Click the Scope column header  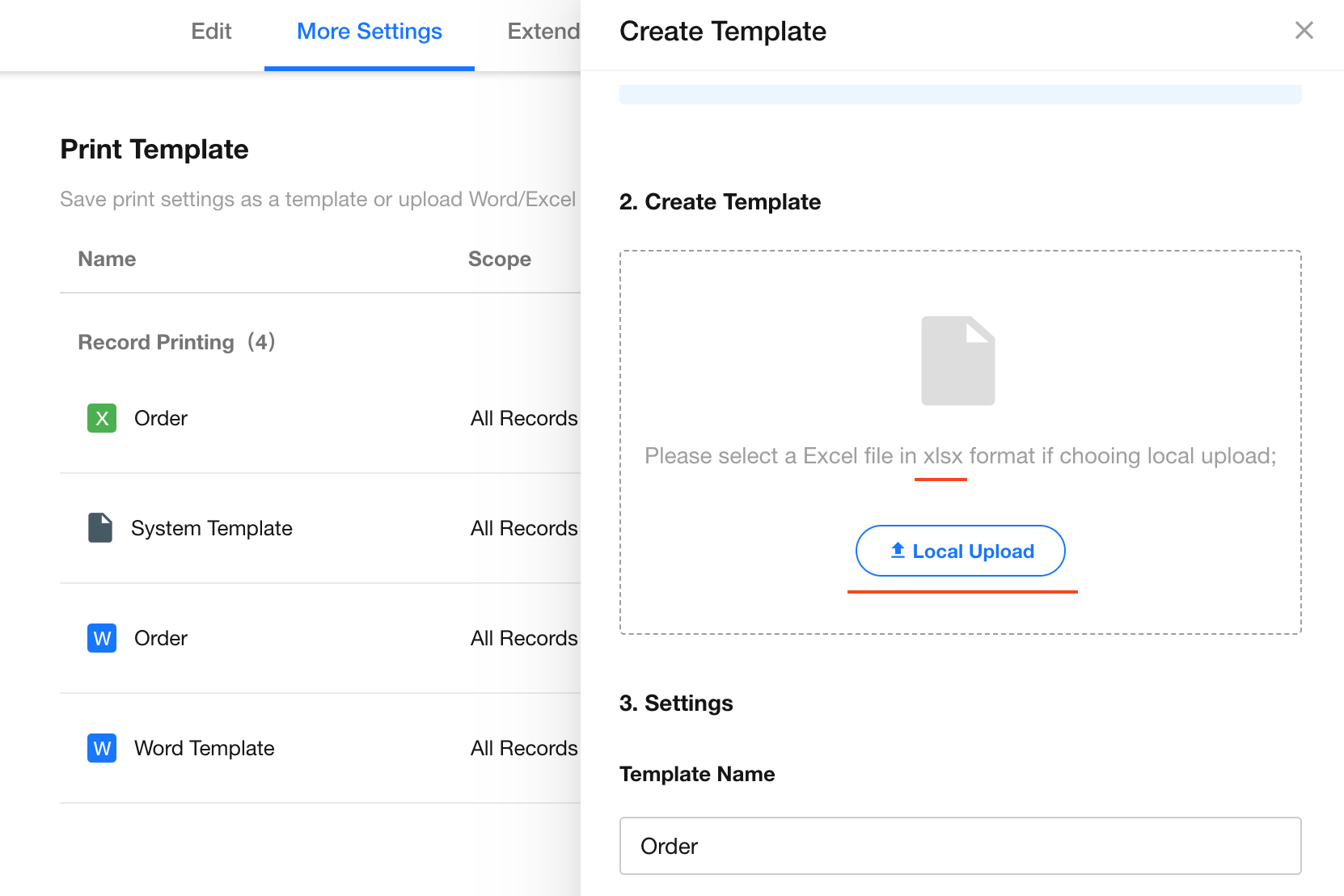pyautogui.click(x=499, y=260)
